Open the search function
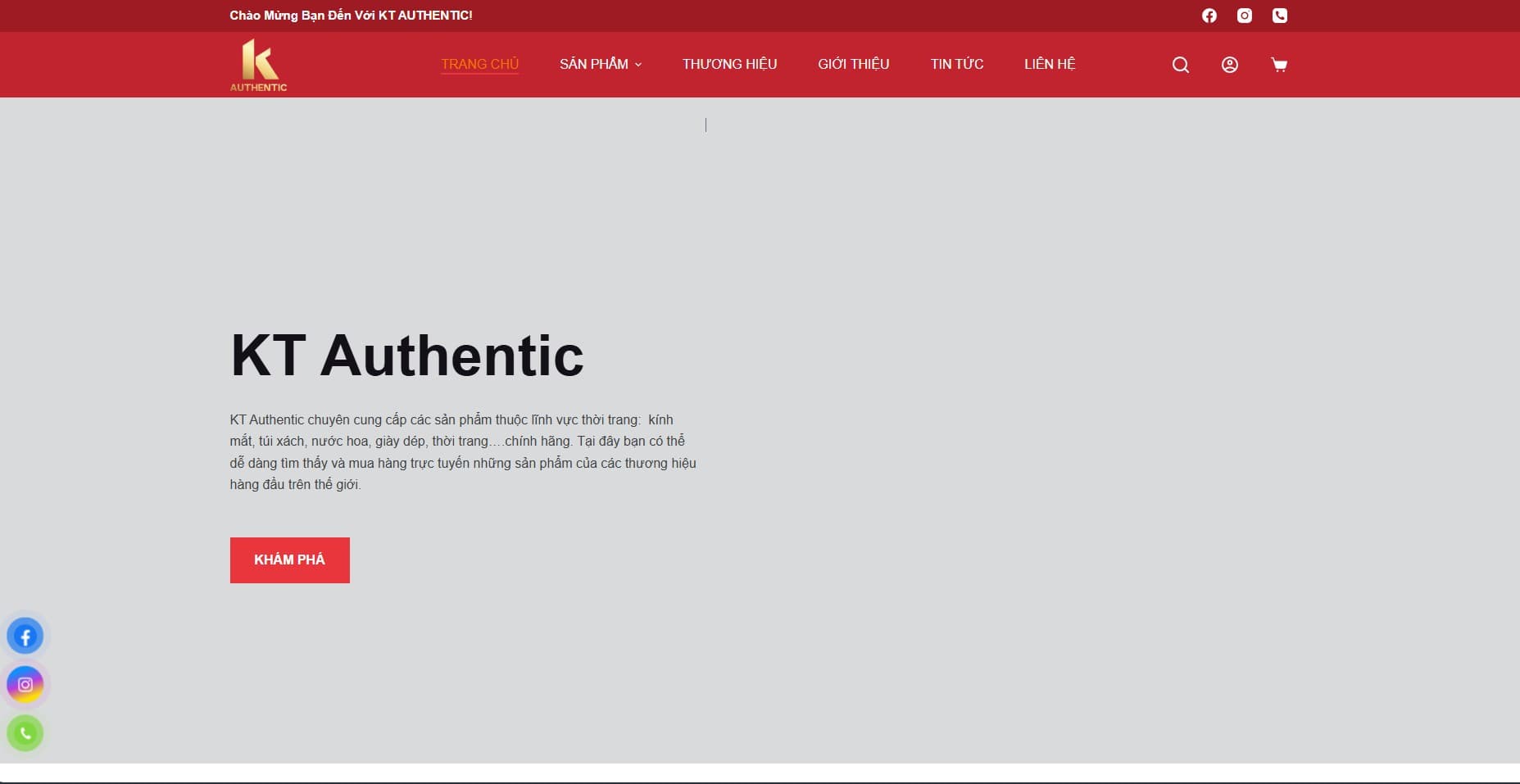Screen dimensions: 1520x784 [1180, 64]
